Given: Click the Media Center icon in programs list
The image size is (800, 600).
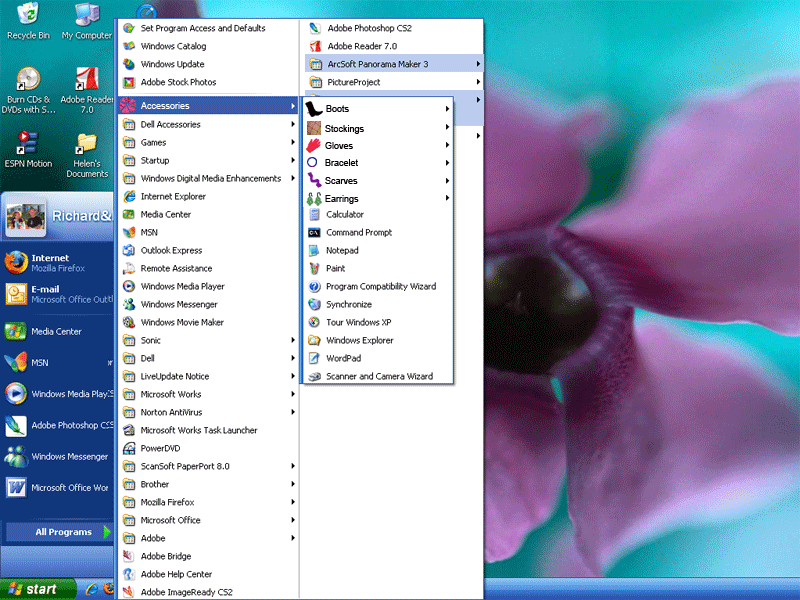Looking at the screenshot, I should (129, 214).
